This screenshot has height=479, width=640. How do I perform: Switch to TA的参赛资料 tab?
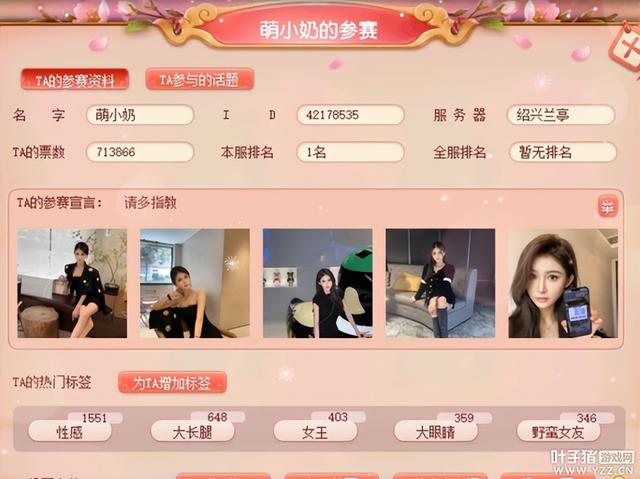(75, 80)
